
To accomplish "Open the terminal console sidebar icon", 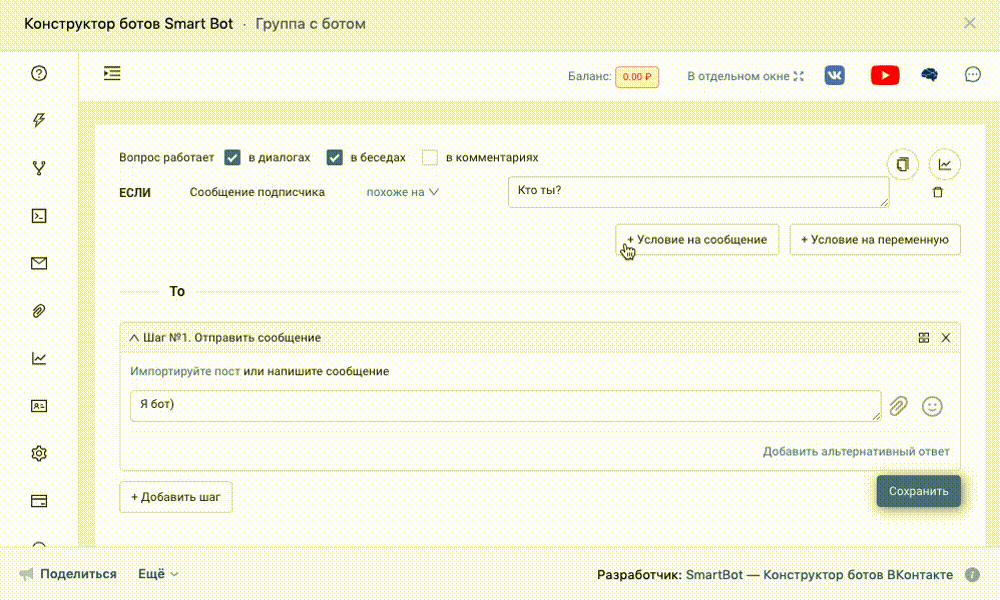I will tap(39, 216).
